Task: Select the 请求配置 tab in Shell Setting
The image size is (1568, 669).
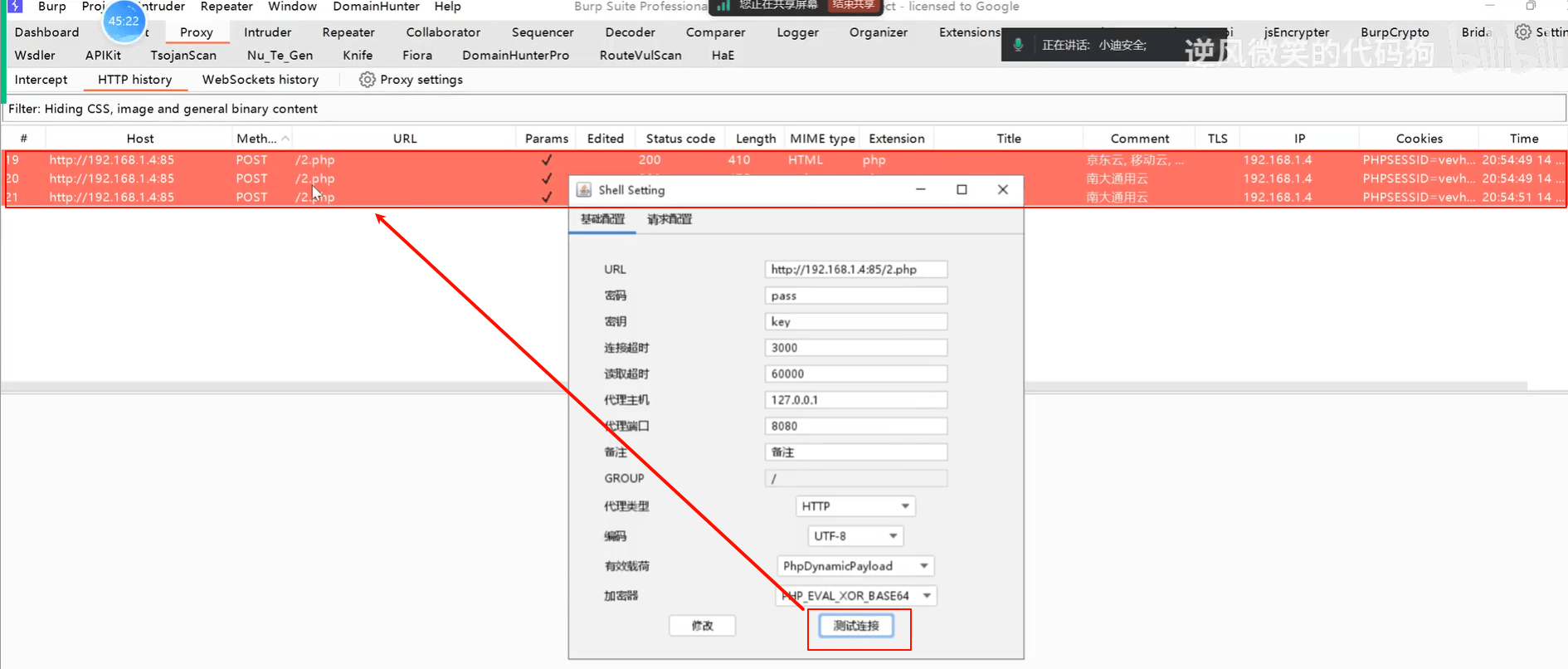Action: click(670, 219)
